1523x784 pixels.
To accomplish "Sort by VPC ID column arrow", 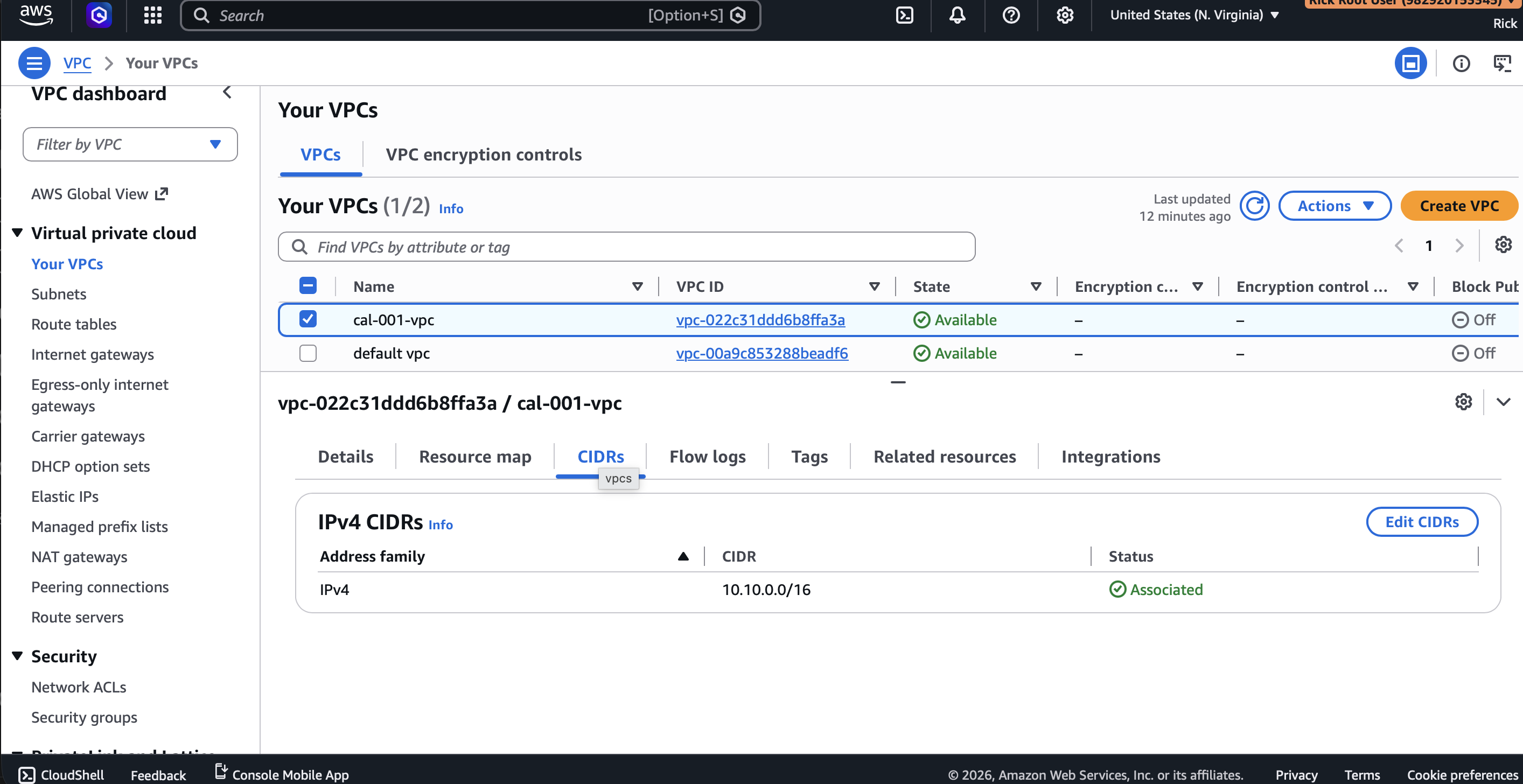I will 875,287.
